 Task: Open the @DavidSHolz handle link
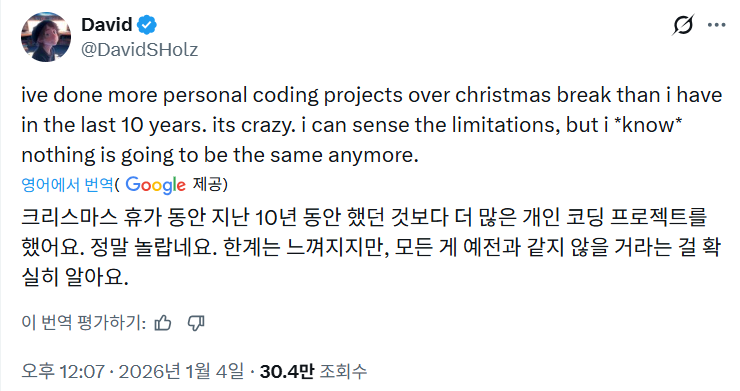pos(140,50)
